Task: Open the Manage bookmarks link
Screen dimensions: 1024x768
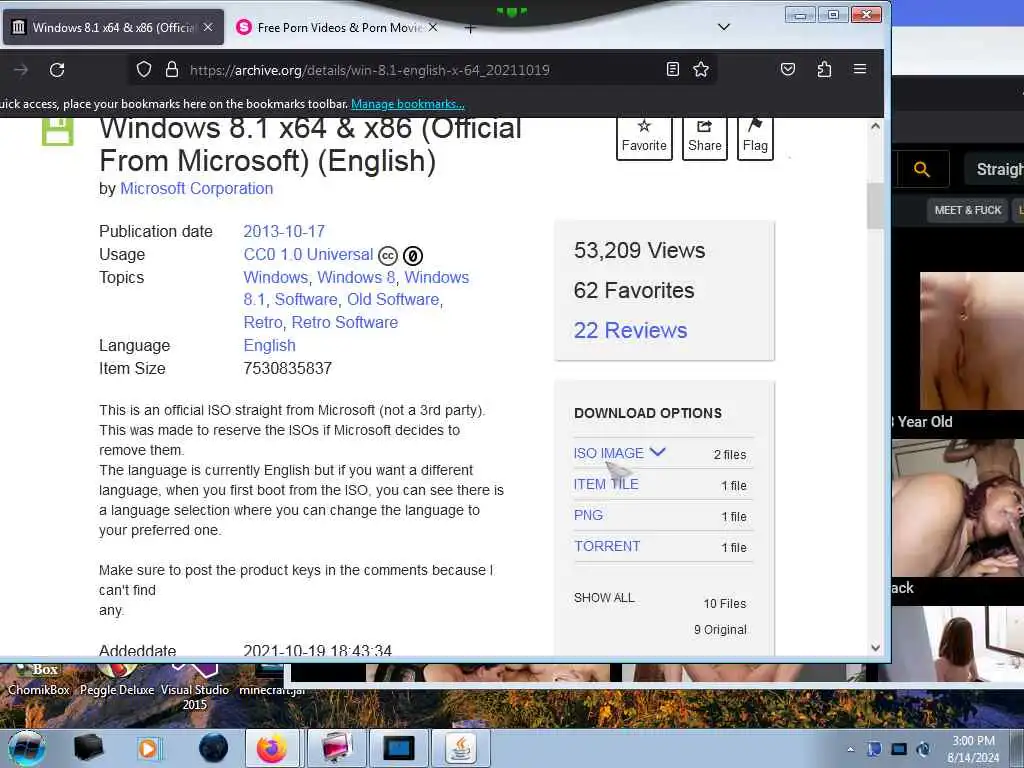Action: point(408,104)
